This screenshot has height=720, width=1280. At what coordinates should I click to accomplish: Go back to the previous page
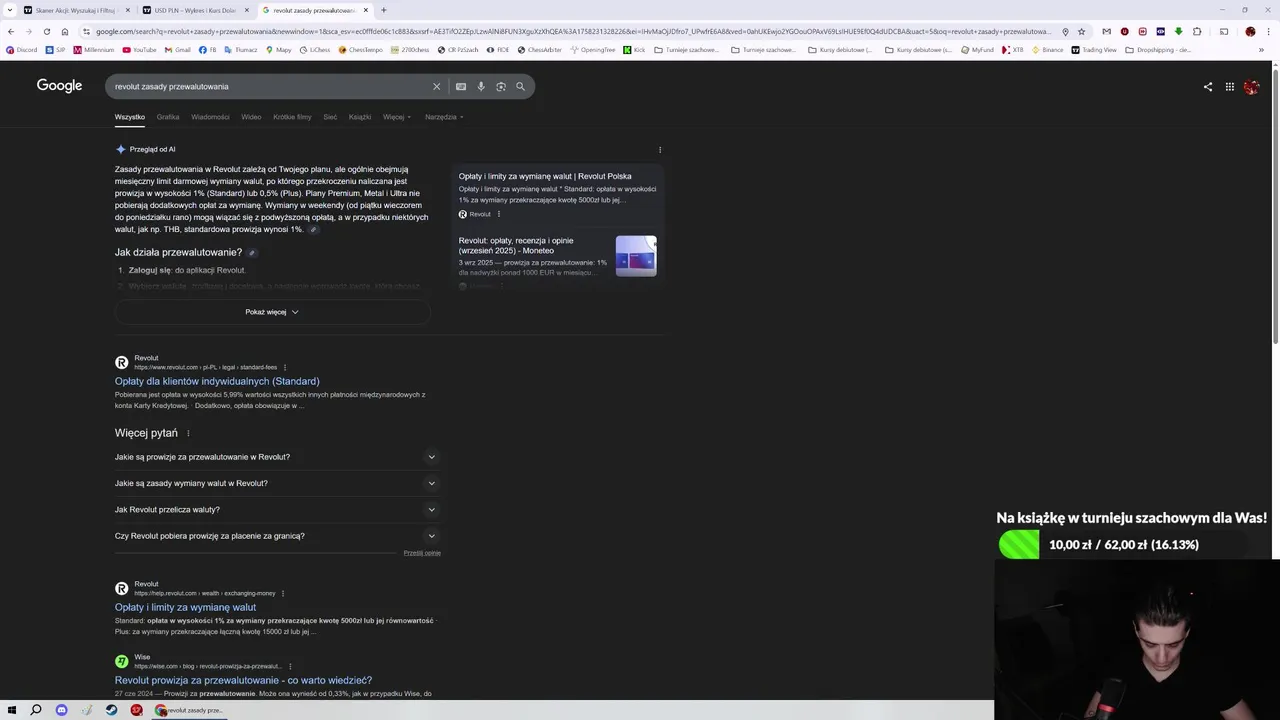(11, 32)
